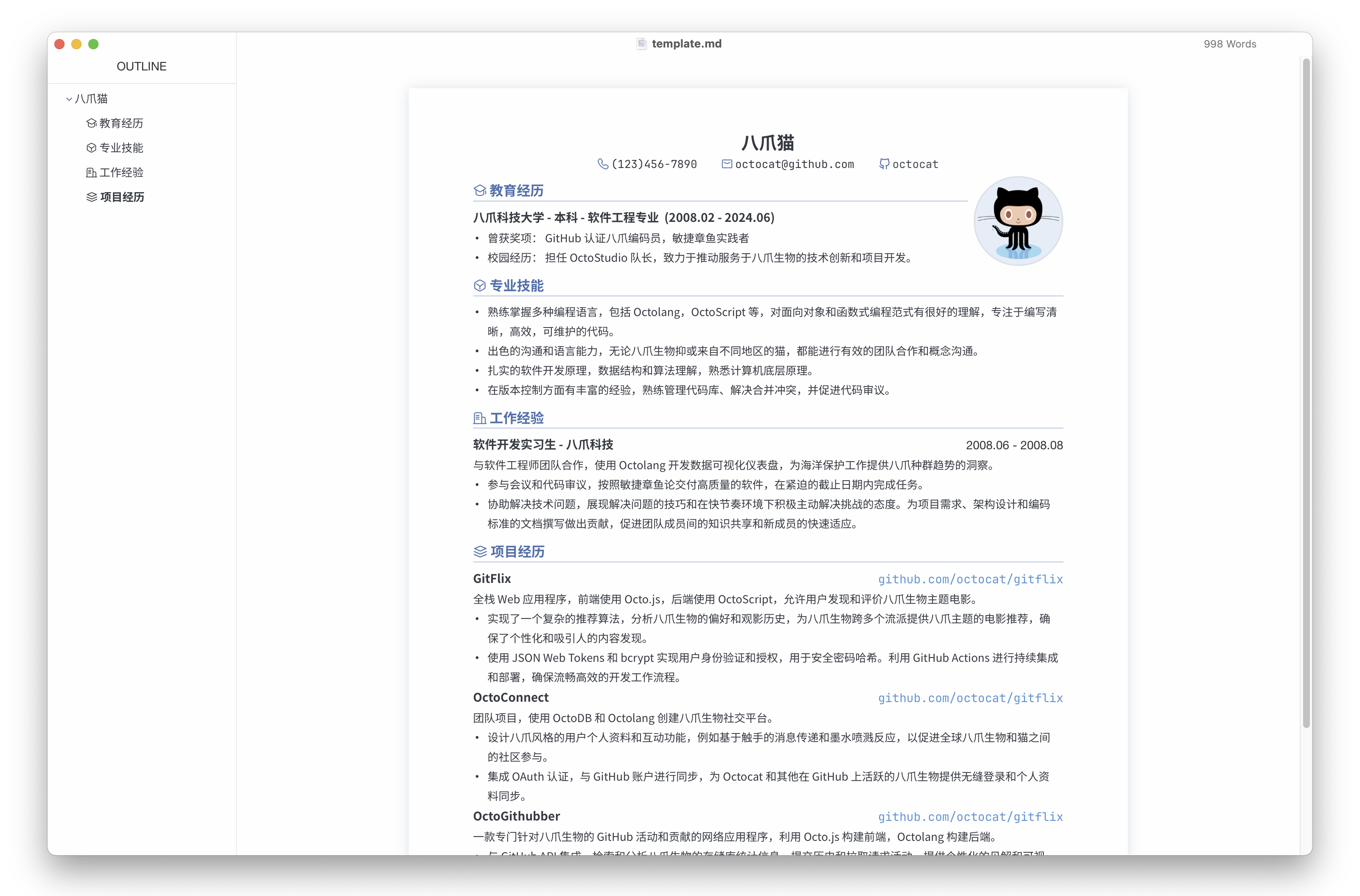Image resolution: width=1360 pixels, height=896 pixels.
Task: Open the link beside OctoGithubber project
Action: coord(970,817)
